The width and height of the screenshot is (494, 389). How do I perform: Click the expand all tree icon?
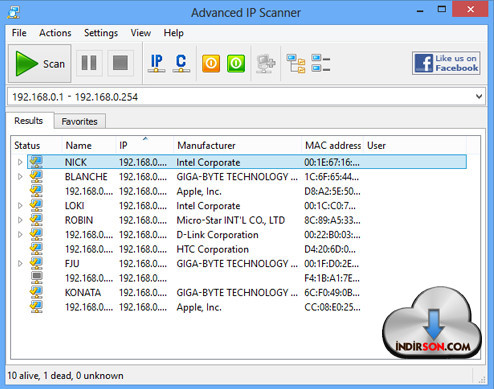(x=296, y=63)
